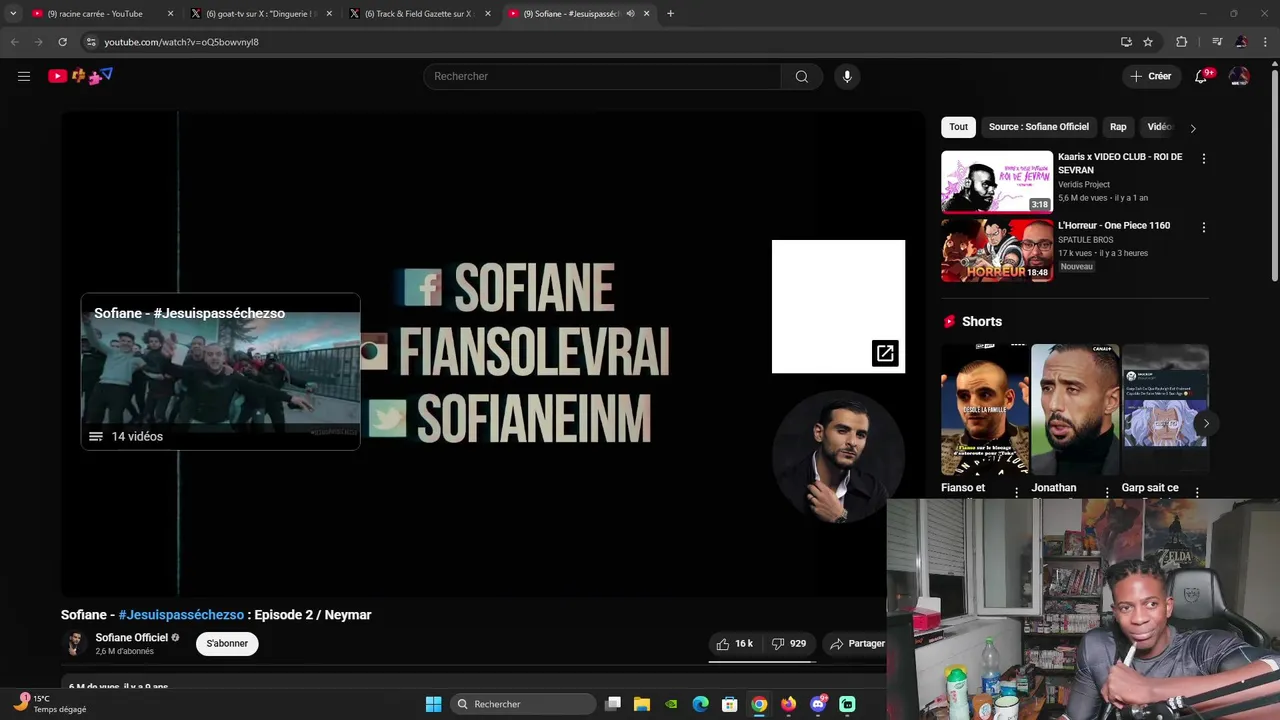Open Microsoft Edge from taskbar

[700, 704]
